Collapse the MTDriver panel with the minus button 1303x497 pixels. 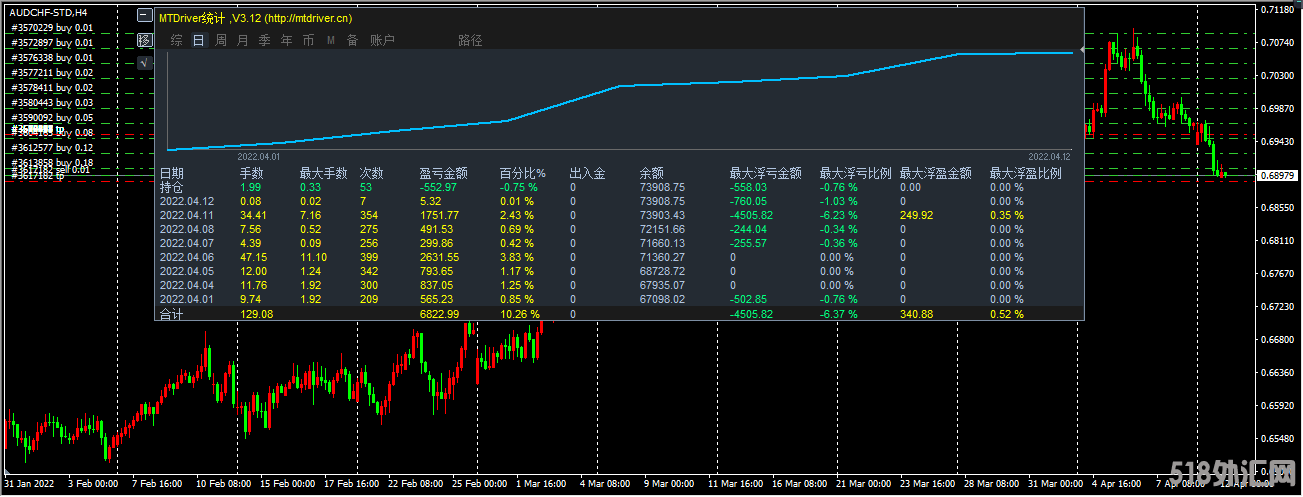click(x=145, y=17)
